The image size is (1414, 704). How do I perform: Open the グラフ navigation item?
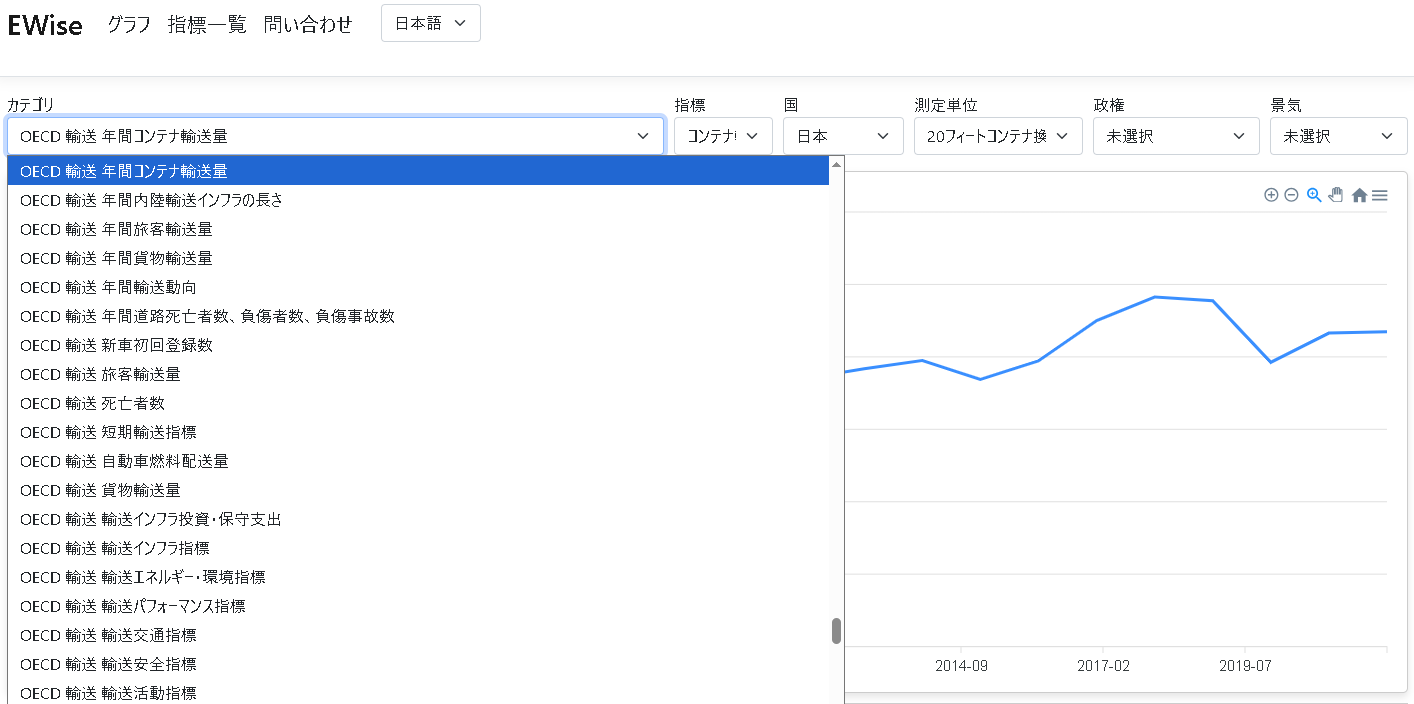coord(129,25)
